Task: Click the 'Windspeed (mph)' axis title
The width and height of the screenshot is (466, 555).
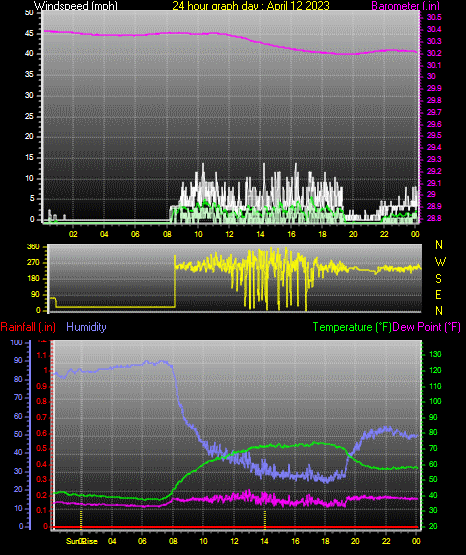Action: pos(76,6)
